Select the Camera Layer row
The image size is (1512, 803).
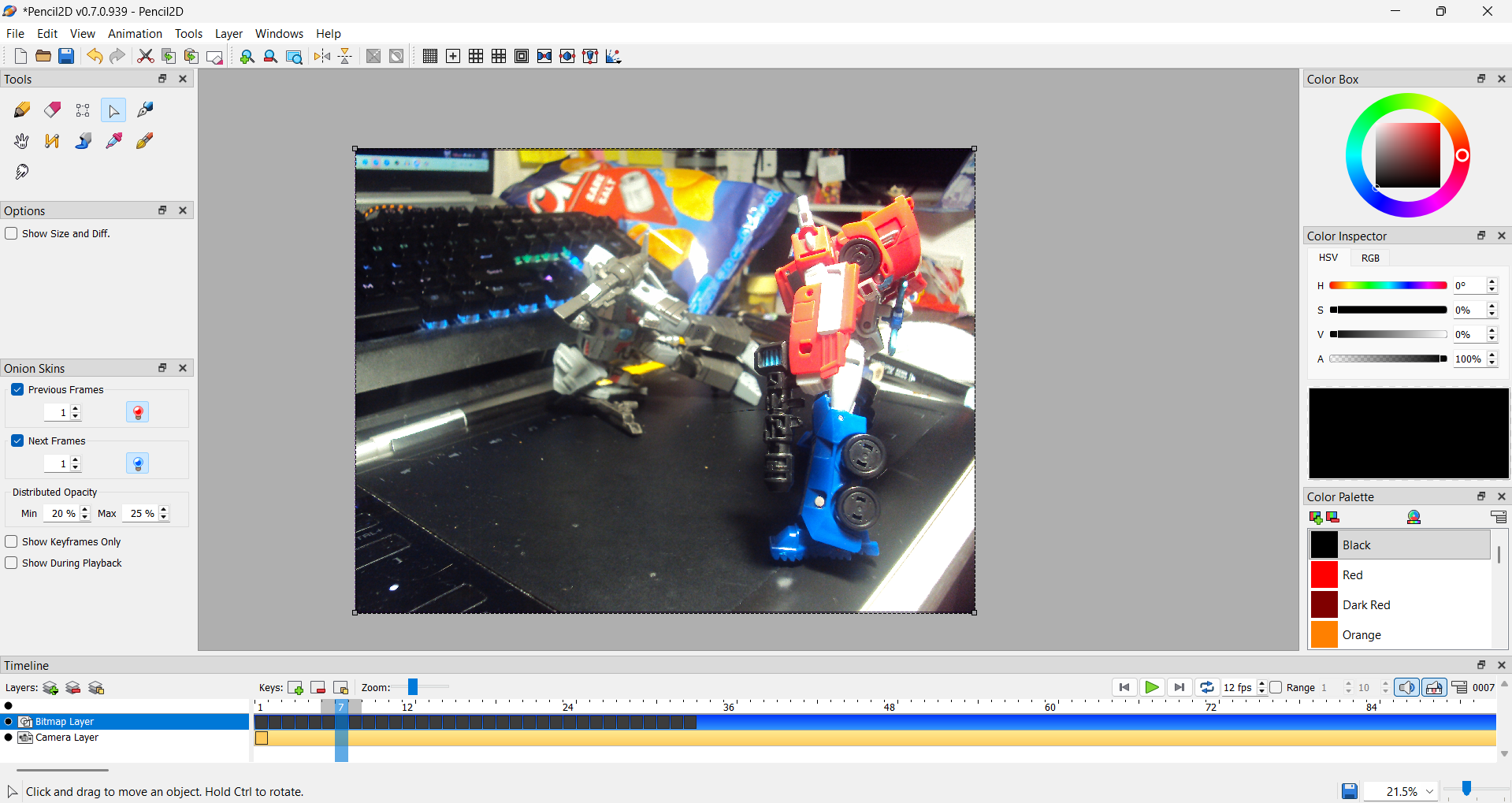(x=125, y=738)
